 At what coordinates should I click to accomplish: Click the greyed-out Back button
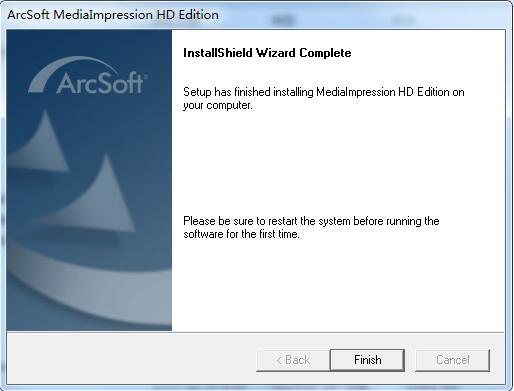point(293,360)
